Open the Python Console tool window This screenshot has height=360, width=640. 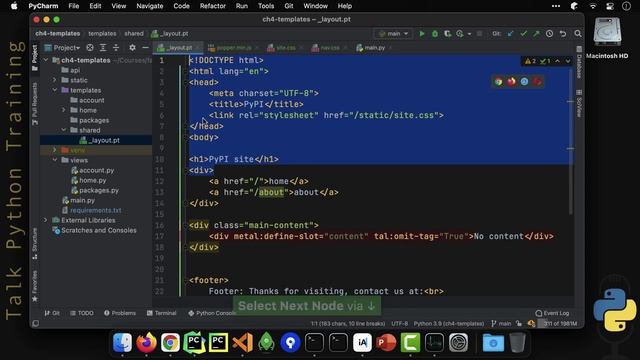(x=212, y=313)
